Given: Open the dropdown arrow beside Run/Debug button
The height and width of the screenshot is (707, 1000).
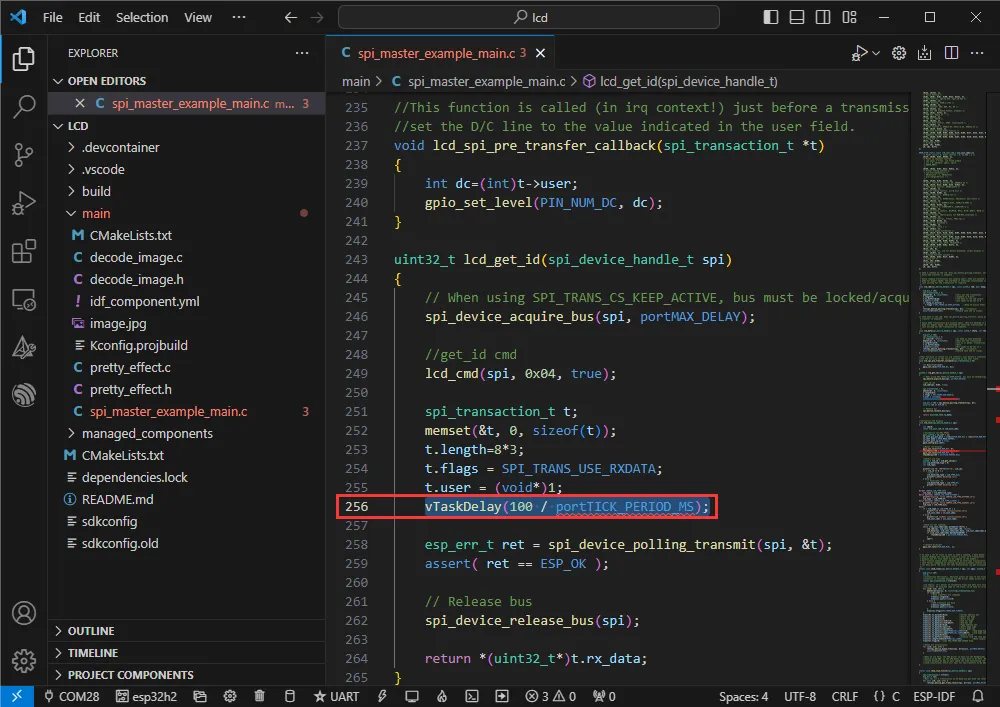Looking at the screenshot, I should (x=877, y=53).
